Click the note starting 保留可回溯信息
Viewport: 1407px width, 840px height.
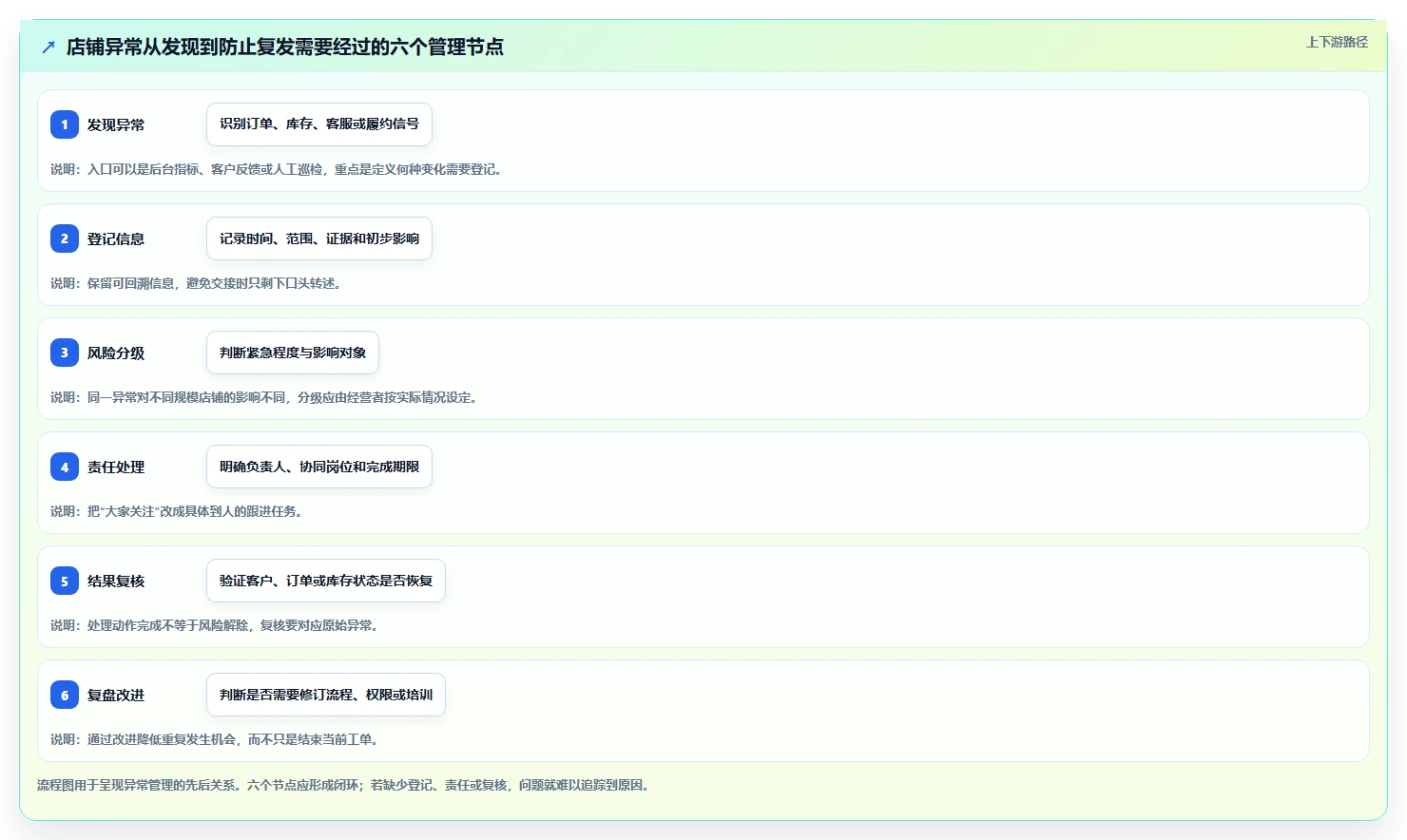coord(198,283)
